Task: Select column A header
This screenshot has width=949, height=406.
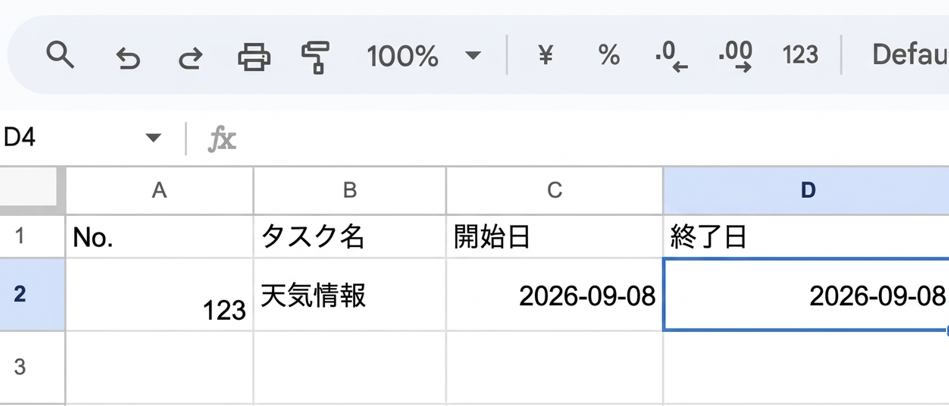Action: click(159, 191)
